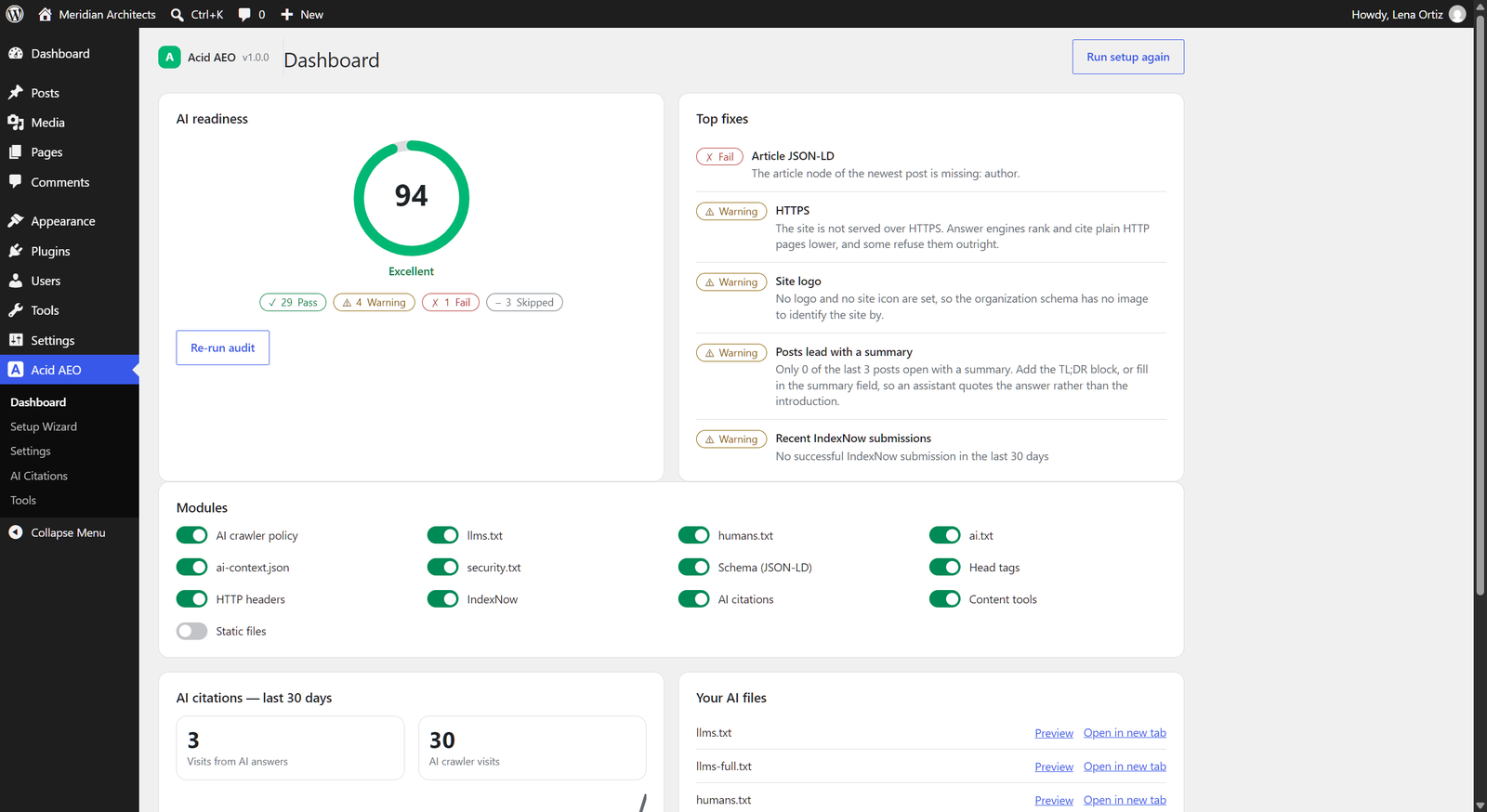
Task: Click the 94 readiness score ring
Action: (x=412, y=198)
